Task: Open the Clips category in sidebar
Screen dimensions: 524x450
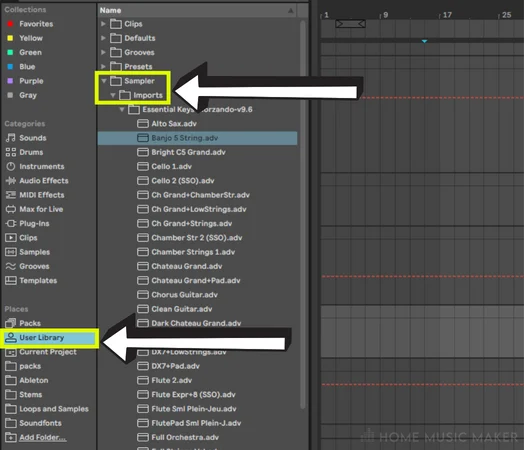Action: point(21,238)
